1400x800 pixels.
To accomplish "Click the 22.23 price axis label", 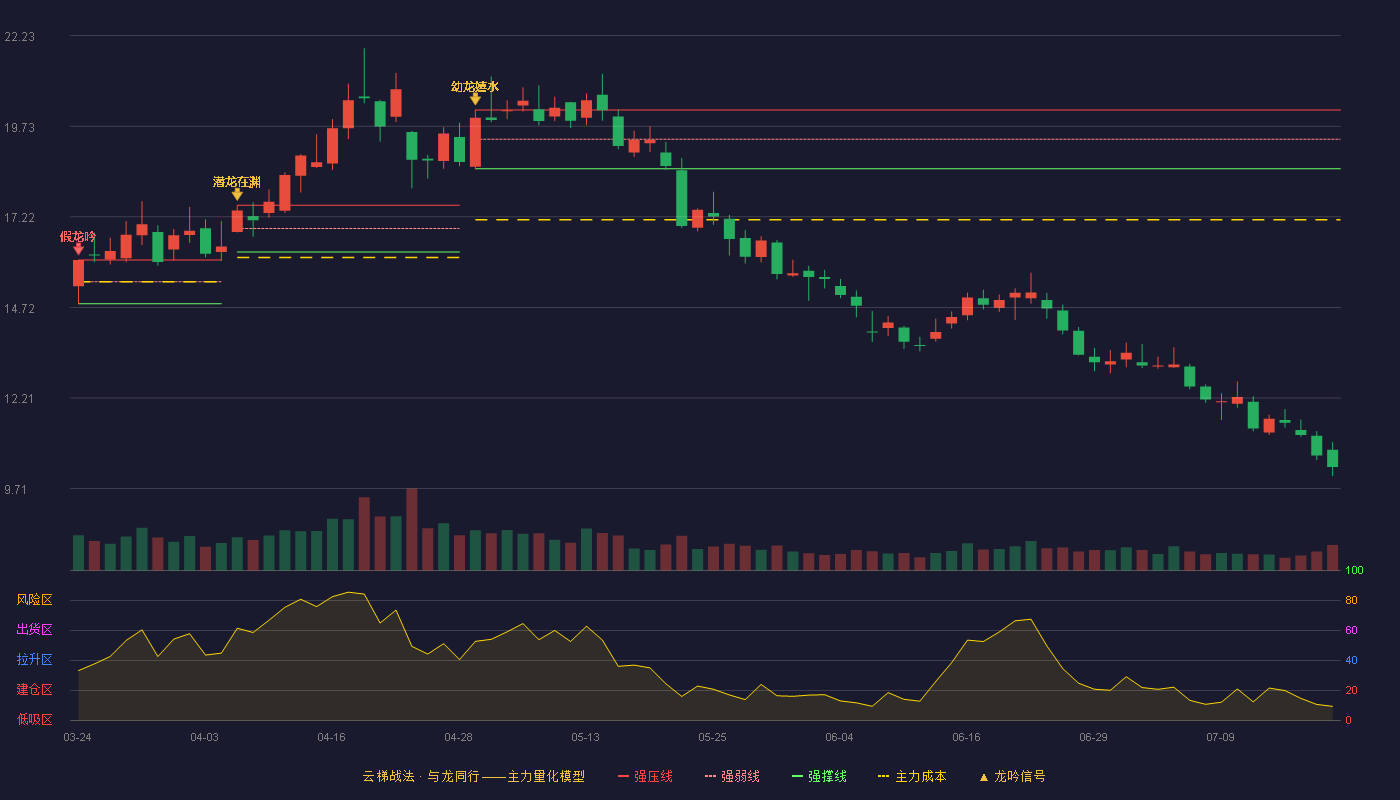I will (20, 36).
